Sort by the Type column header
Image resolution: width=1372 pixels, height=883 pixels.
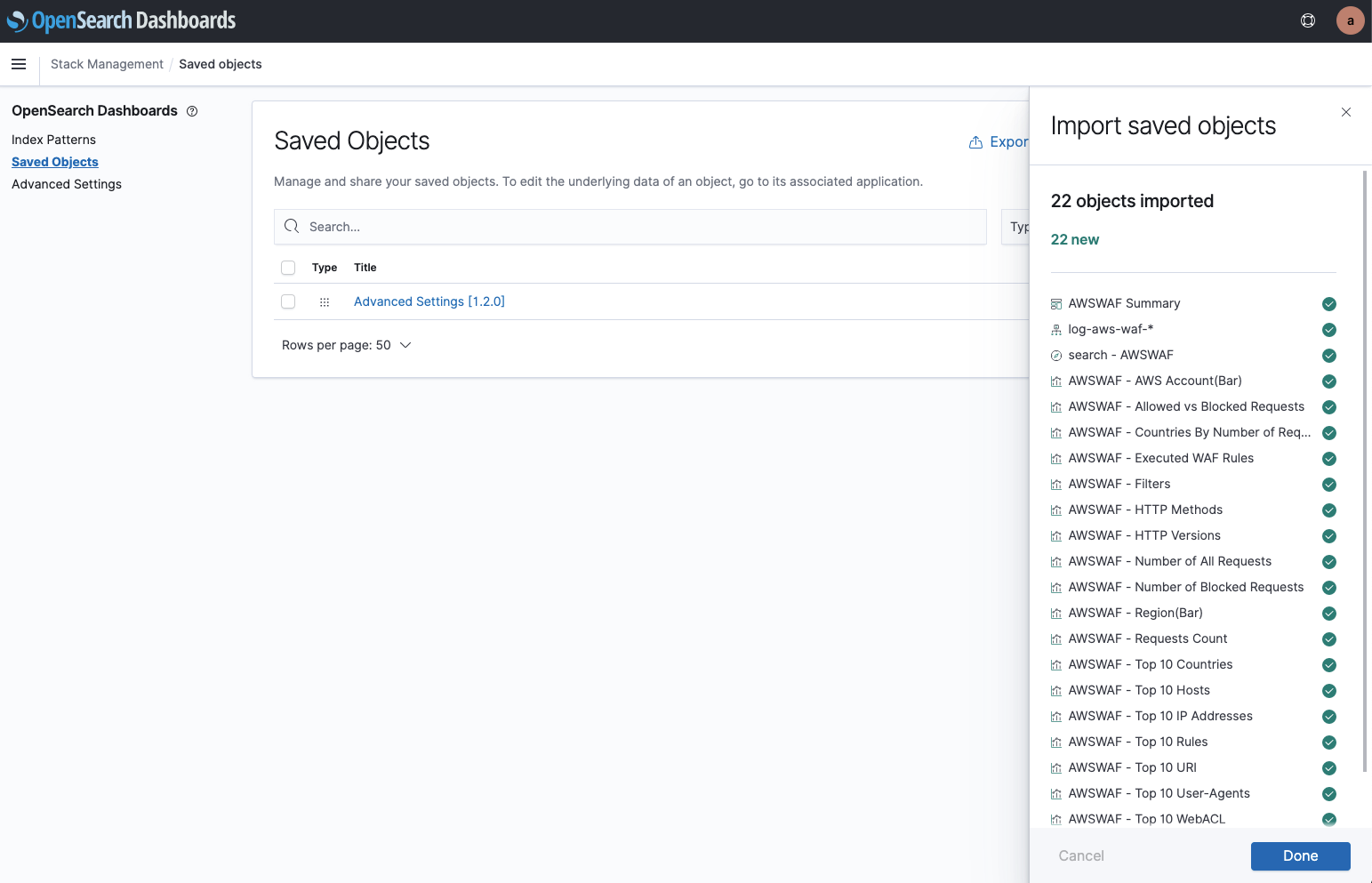click(325, 268)
